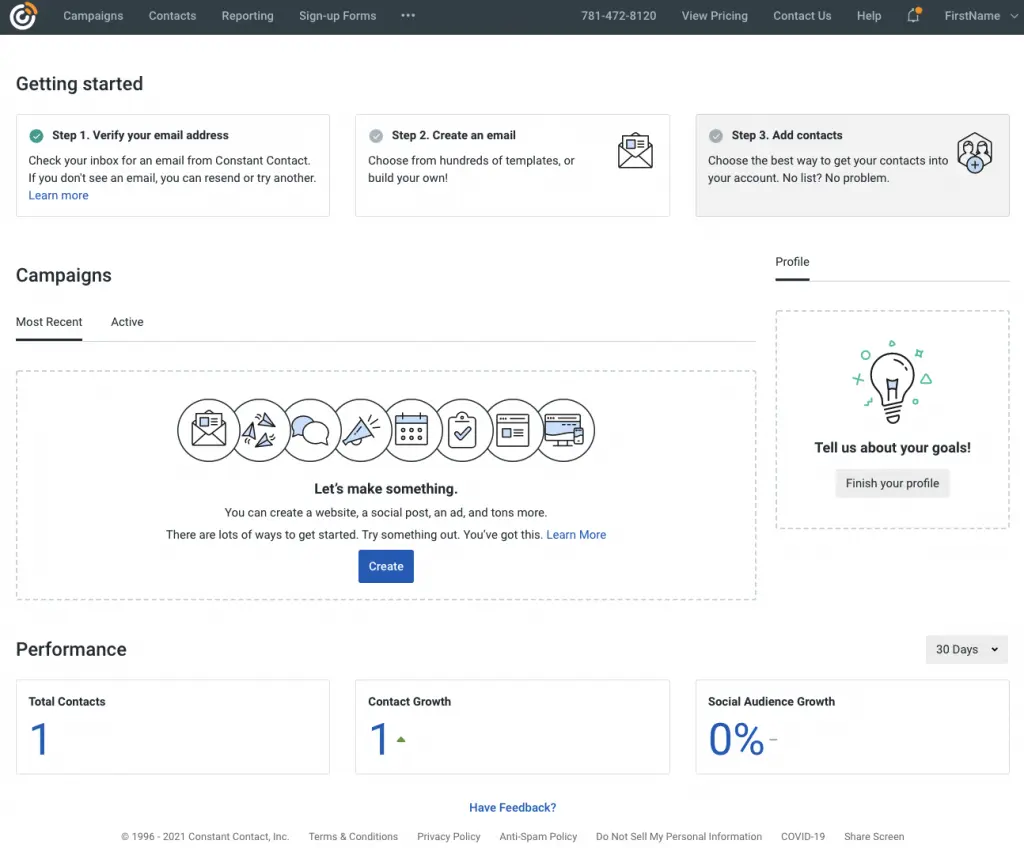Expand the FirstName account menu
This screenshot has height=848, width=1024.
(981, 16)
